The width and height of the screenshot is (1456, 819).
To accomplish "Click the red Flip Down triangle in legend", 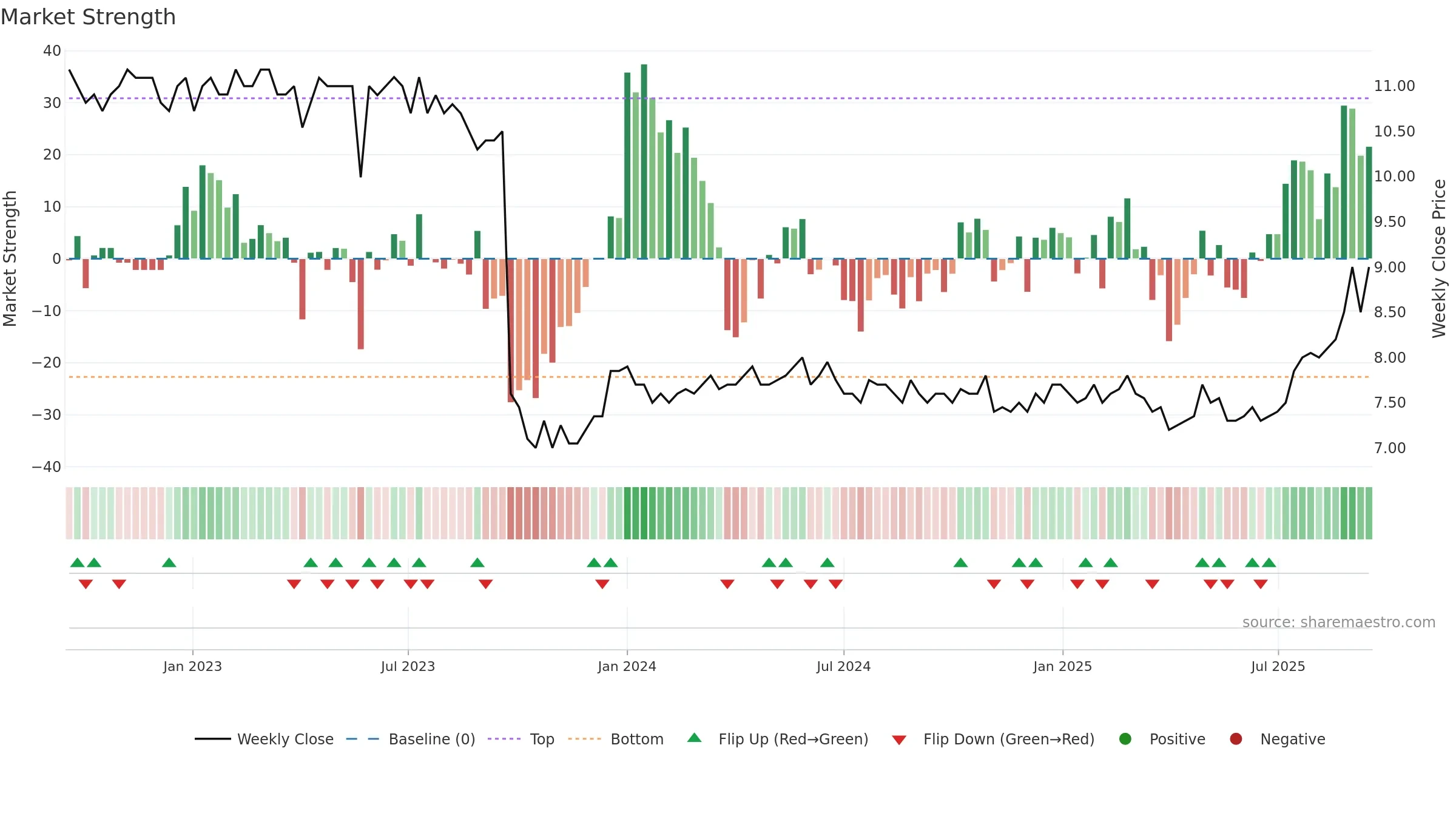I will coord(899,740).
